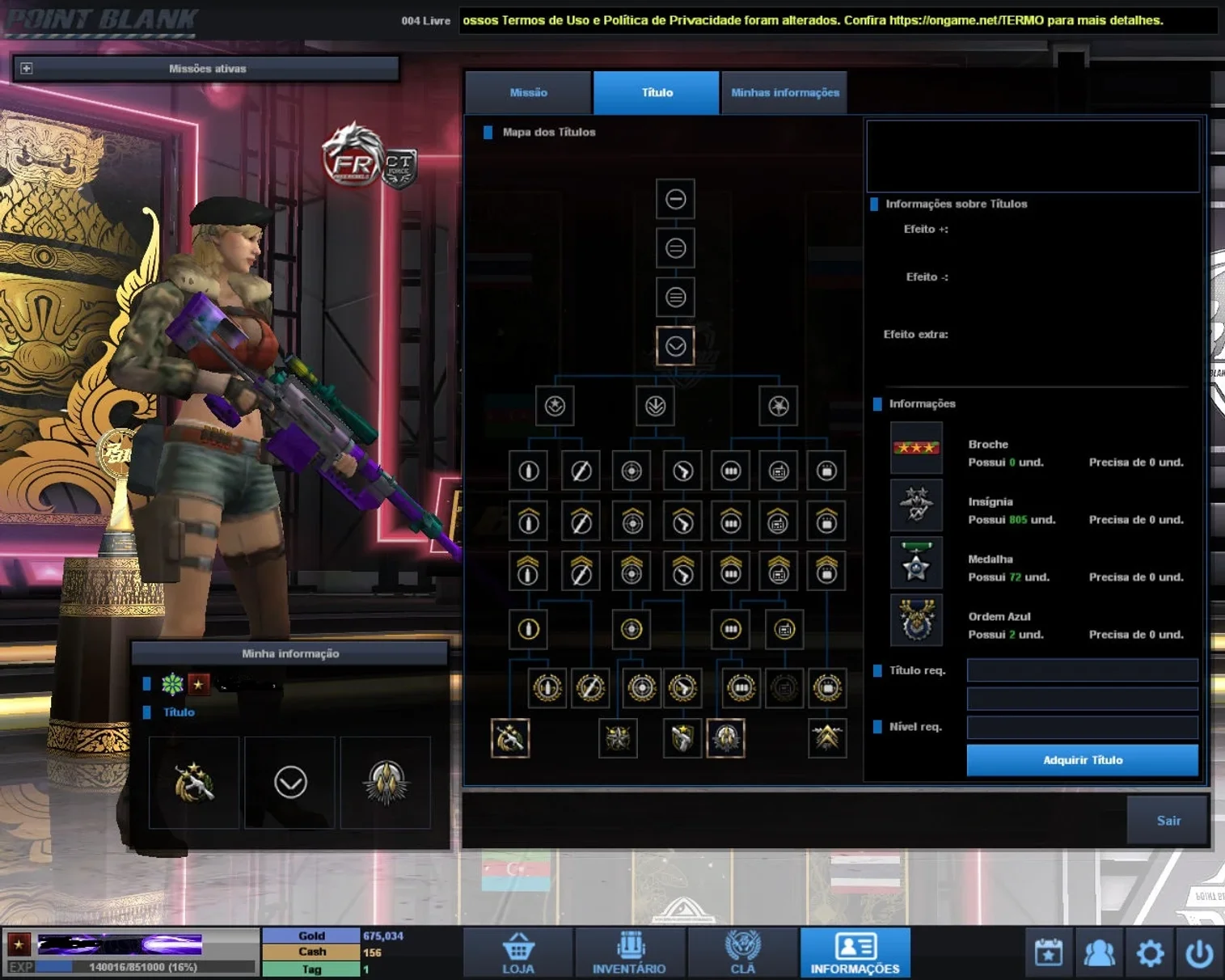This screenshot has height=980, width=1225.
Task: Pick the gold-ring magazines title
Action: point(730,629)
